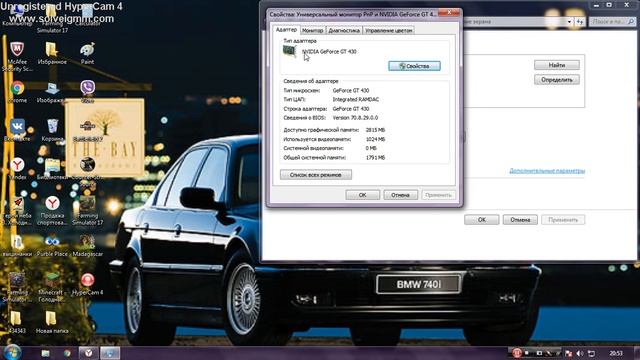The height and width of the screenshot is (360, 640).
Task: Confirm adapter properties dialog with OK
Action: tap(362, 195)
